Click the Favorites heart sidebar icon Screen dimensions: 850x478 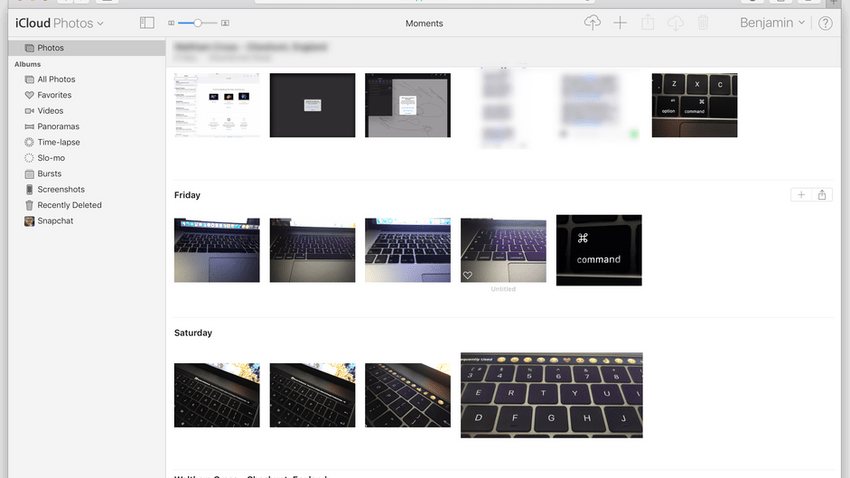pos(29,95)
